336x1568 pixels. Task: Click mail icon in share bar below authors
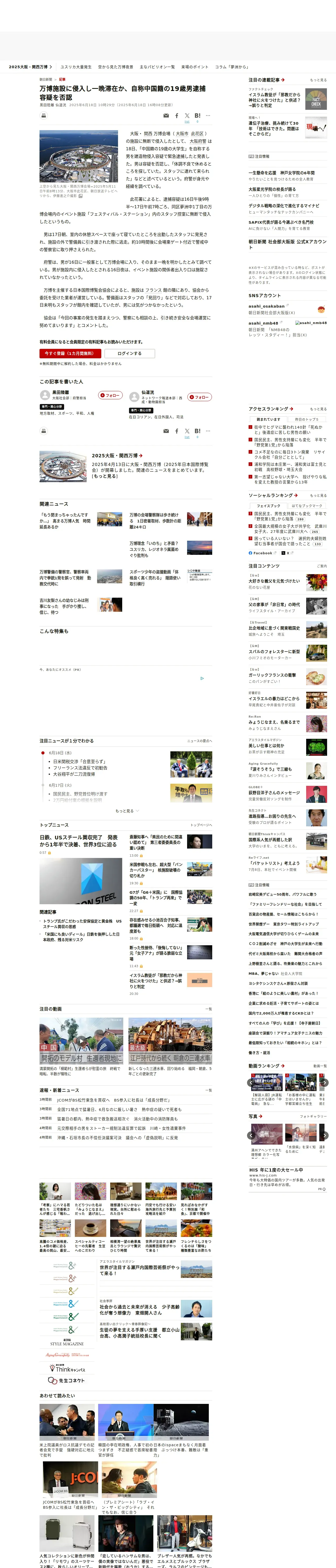[166, 431]
